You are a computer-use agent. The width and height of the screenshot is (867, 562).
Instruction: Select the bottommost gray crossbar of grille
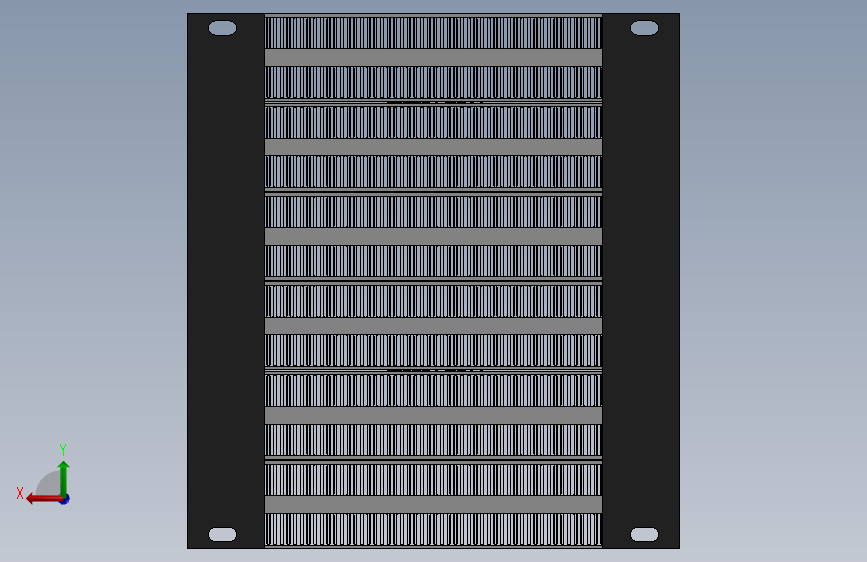click(x=434, y=504)
